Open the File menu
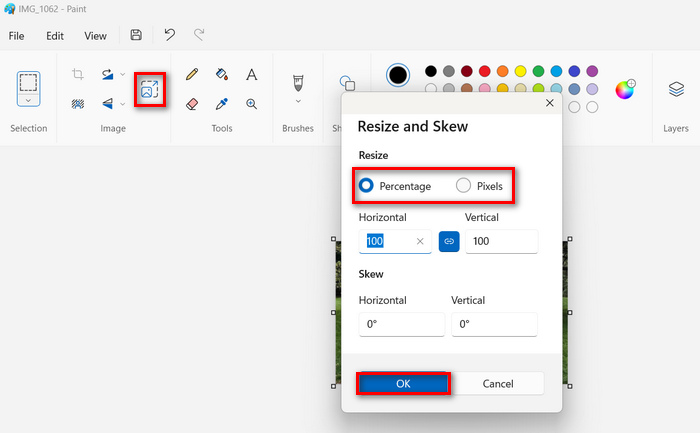The width and height of the screenshot is (700, 433). click(x=16, y=36)
